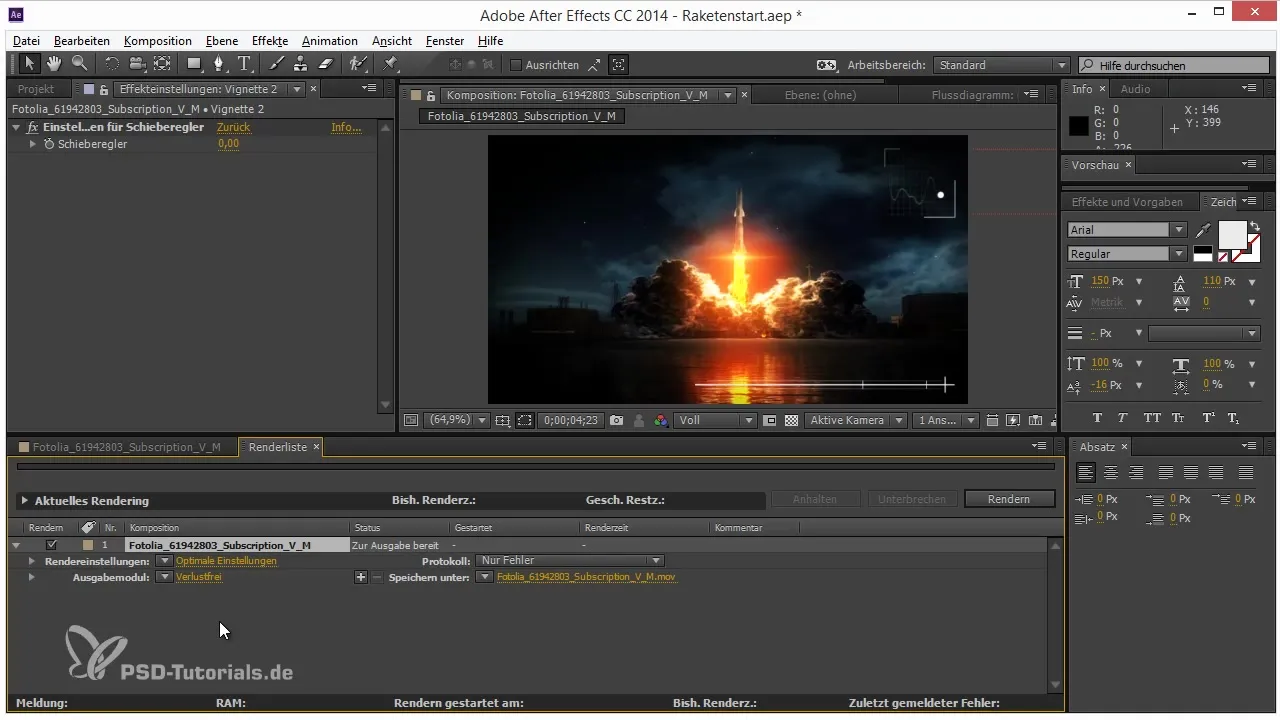Screen dimensions: 1280x720
Task: Open the Arbeitsbereich Standard dropdown
Action: pyautogui.click(x=1002, y=65)
